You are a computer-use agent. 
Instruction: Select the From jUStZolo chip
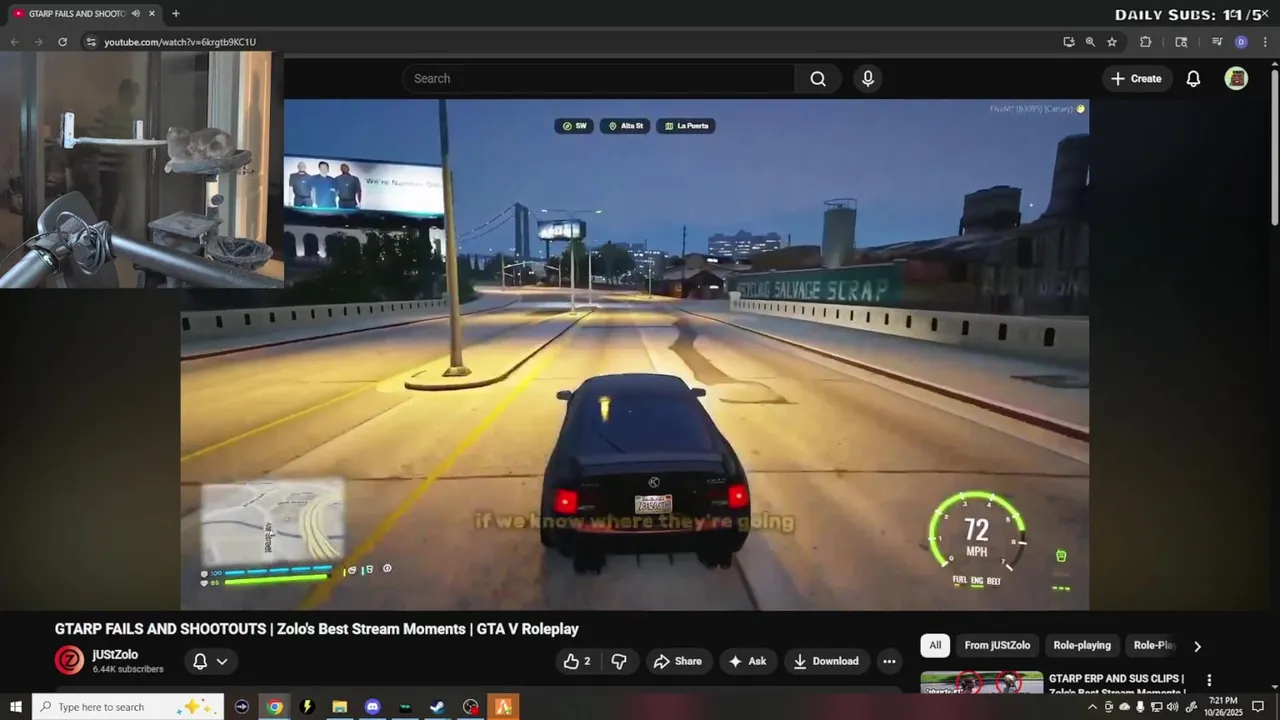(997, 645)
